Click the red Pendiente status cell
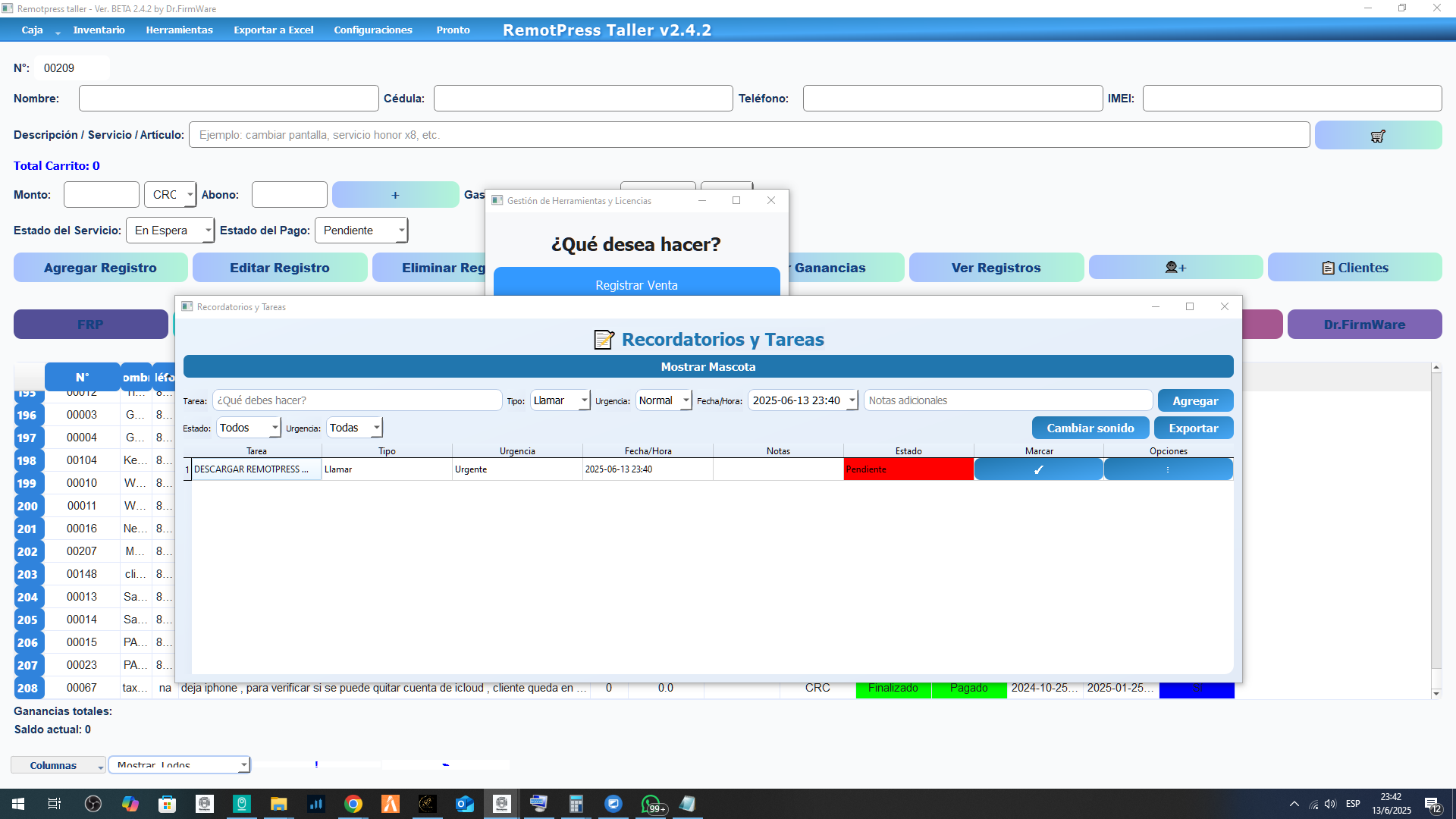Viewport: 1456px width, 819px height. (908, 469)
